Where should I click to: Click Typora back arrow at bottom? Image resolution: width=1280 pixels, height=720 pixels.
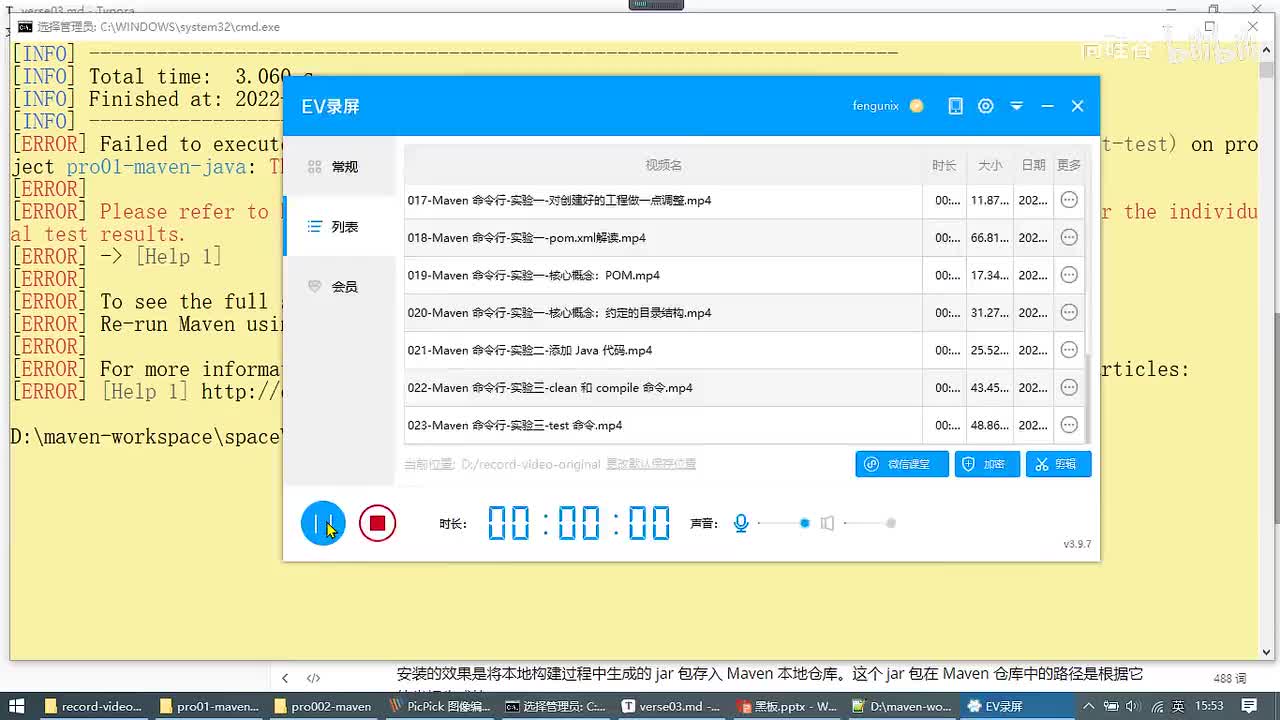[285, 678]
